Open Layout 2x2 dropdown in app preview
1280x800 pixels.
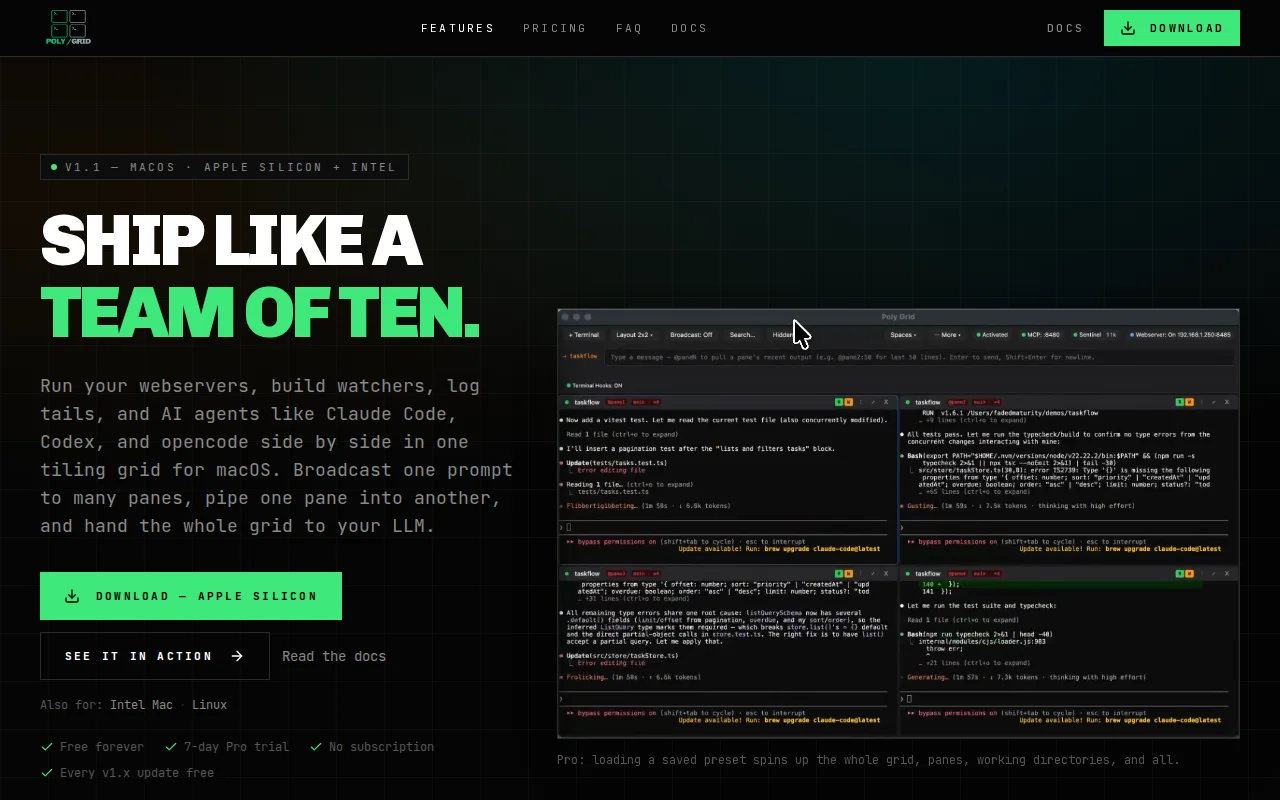634,335
